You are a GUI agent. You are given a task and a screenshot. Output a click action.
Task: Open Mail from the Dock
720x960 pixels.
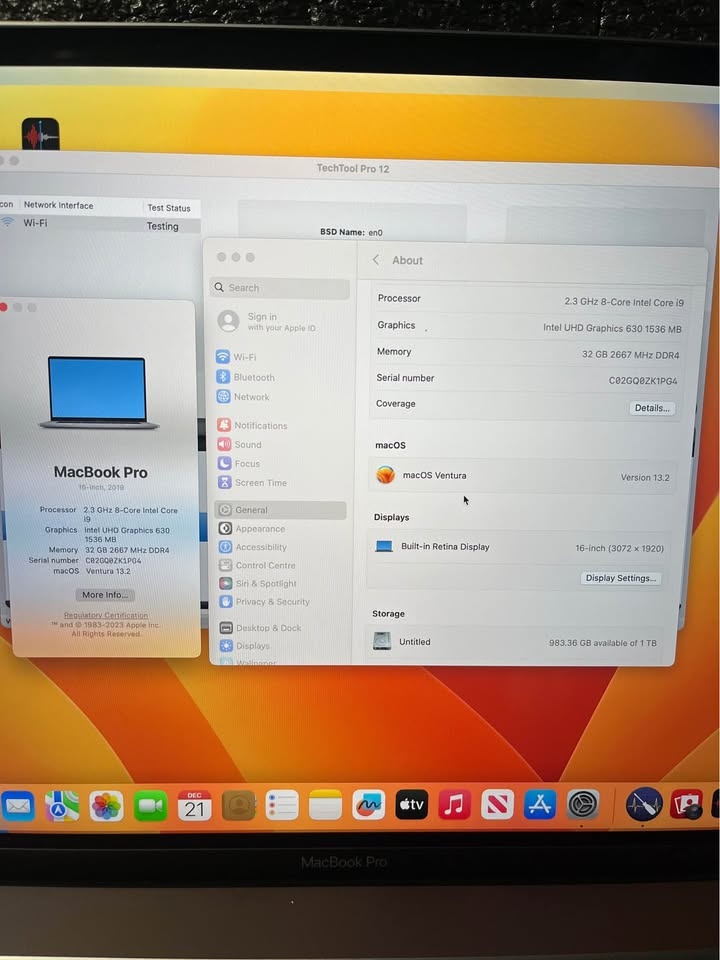[17, 806]
